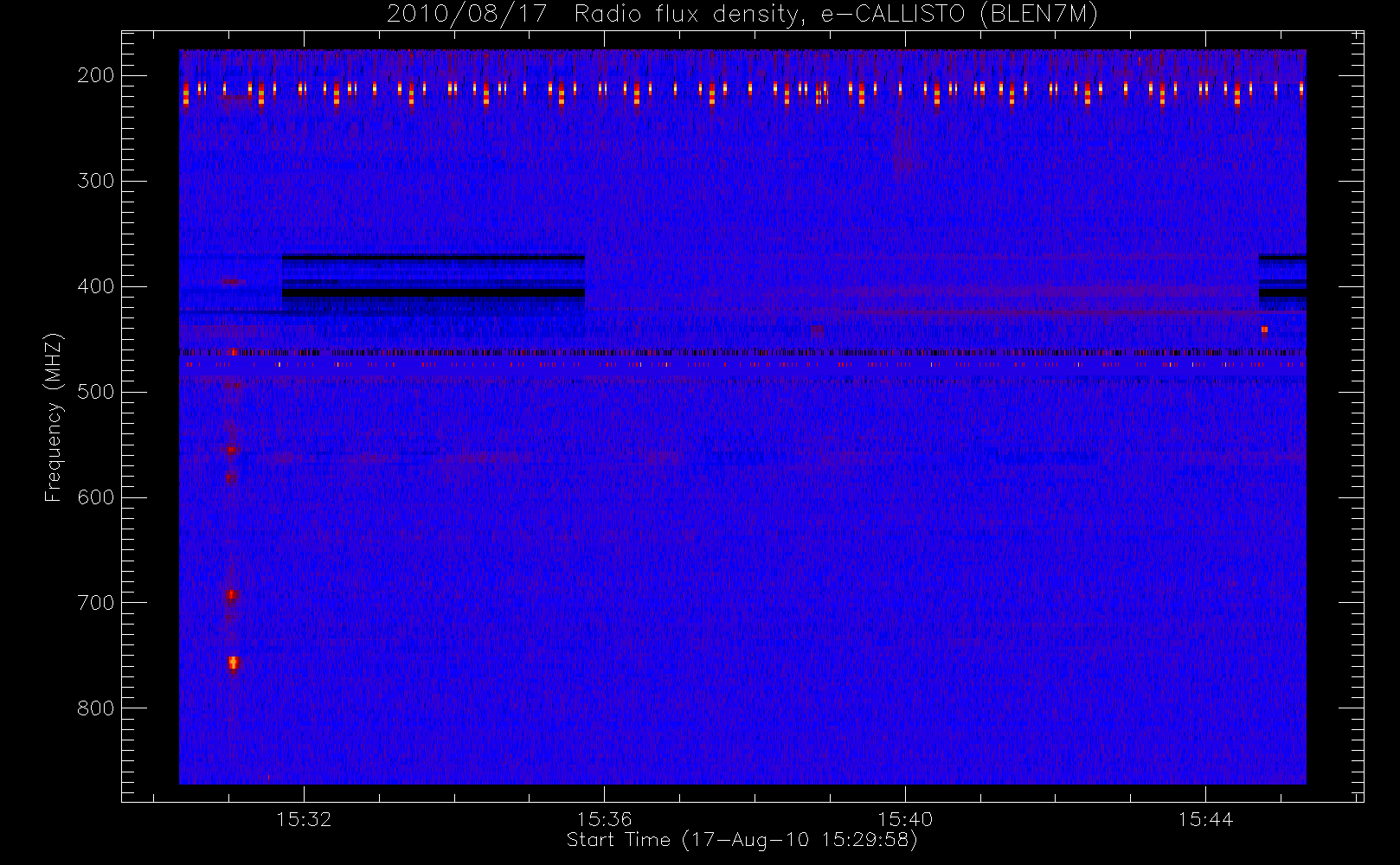The image size is (1400, 865).
Task: Click the 'Frequency (MHZ)' axis label
Action: [x=54, y=418]
